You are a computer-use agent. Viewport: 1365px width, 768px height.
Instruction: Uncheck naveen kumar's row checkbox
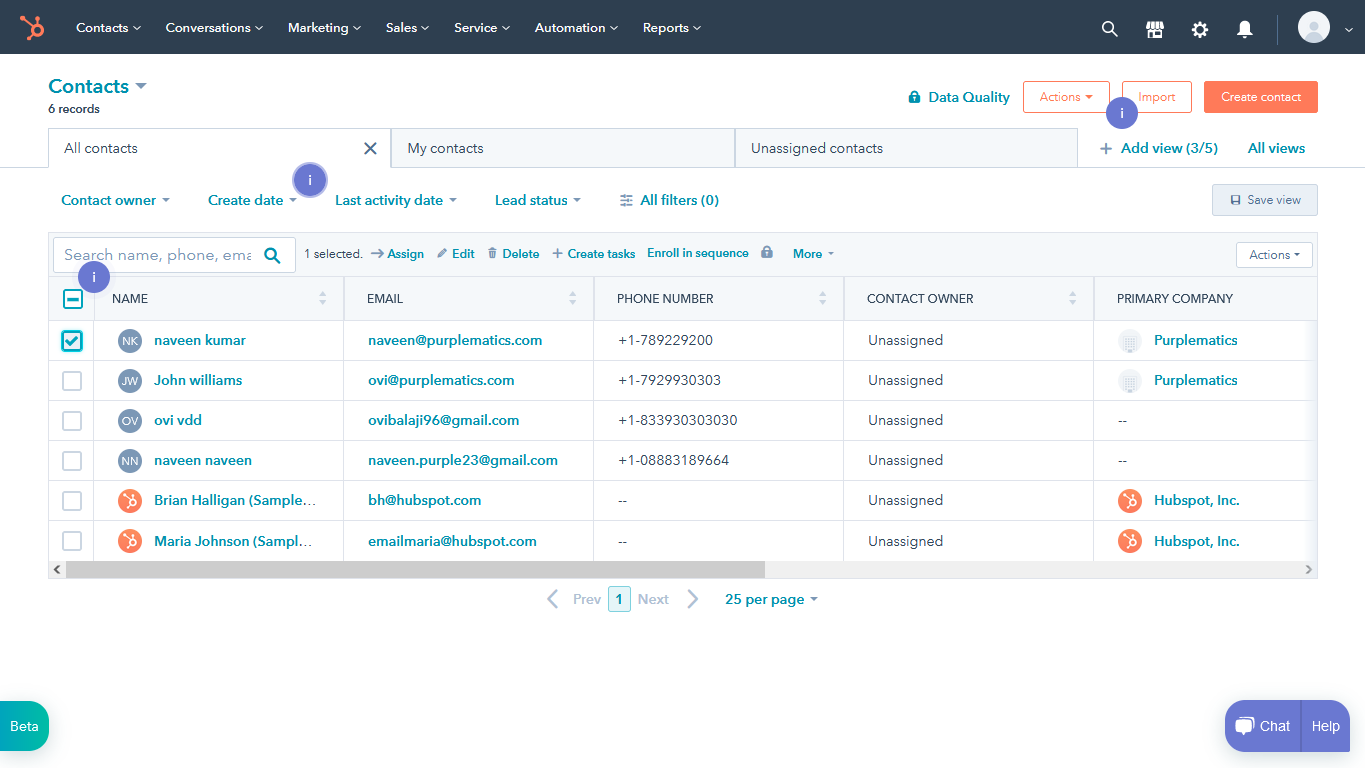pos(71,340)
